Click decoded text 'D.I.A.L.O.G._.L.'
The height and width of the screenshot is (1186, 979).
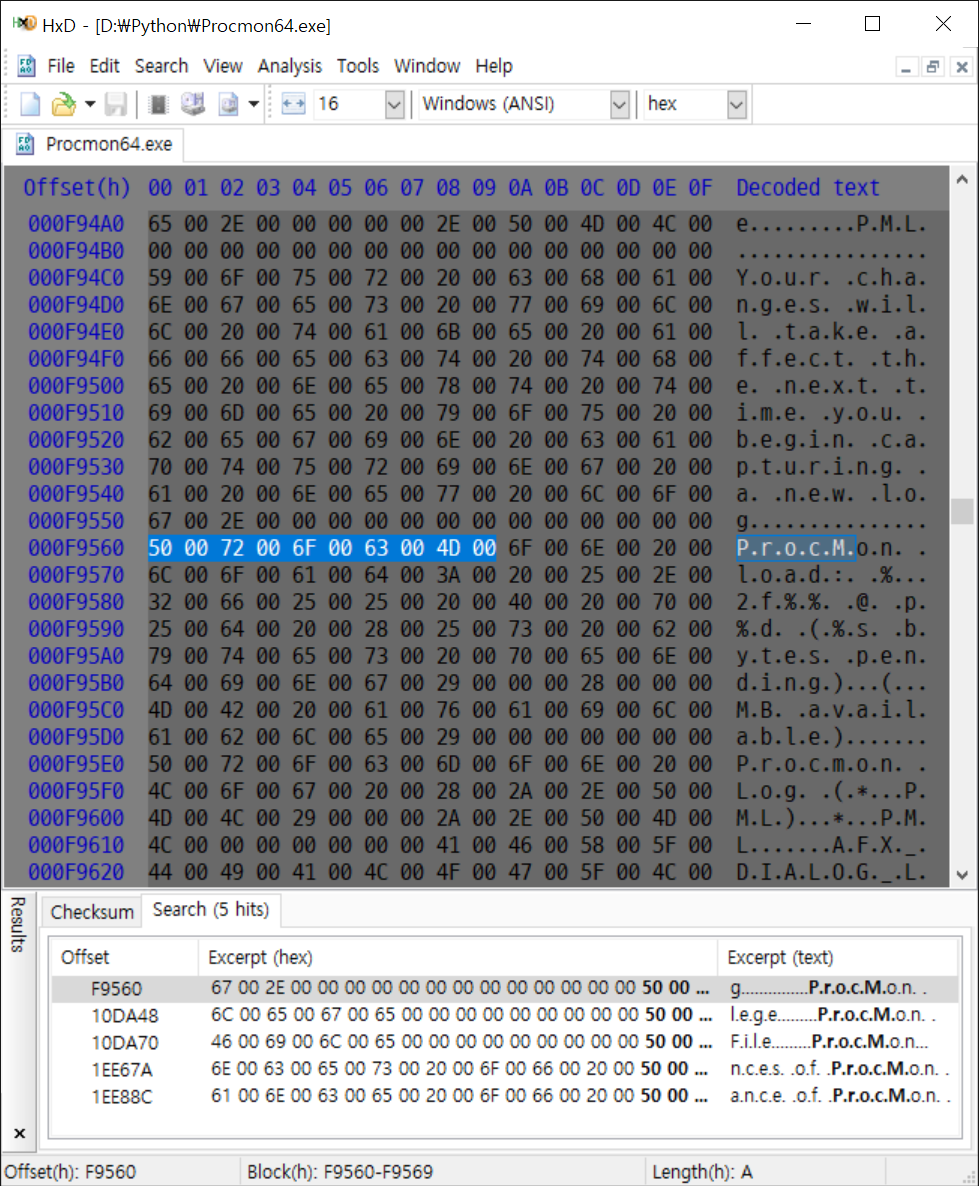(x=831, y=872)
